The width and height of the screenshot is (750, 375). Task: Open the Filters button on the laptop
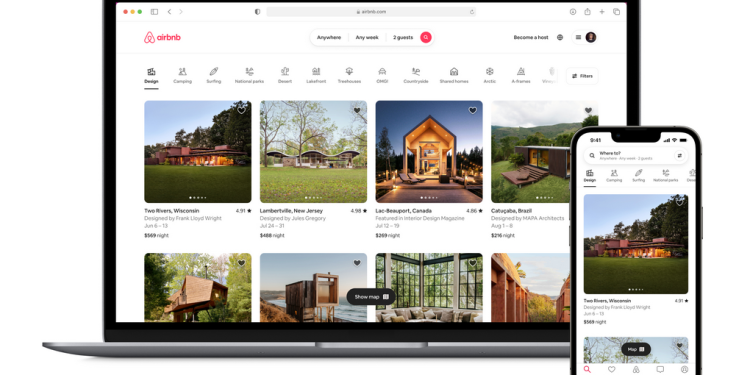pos(582,76)
